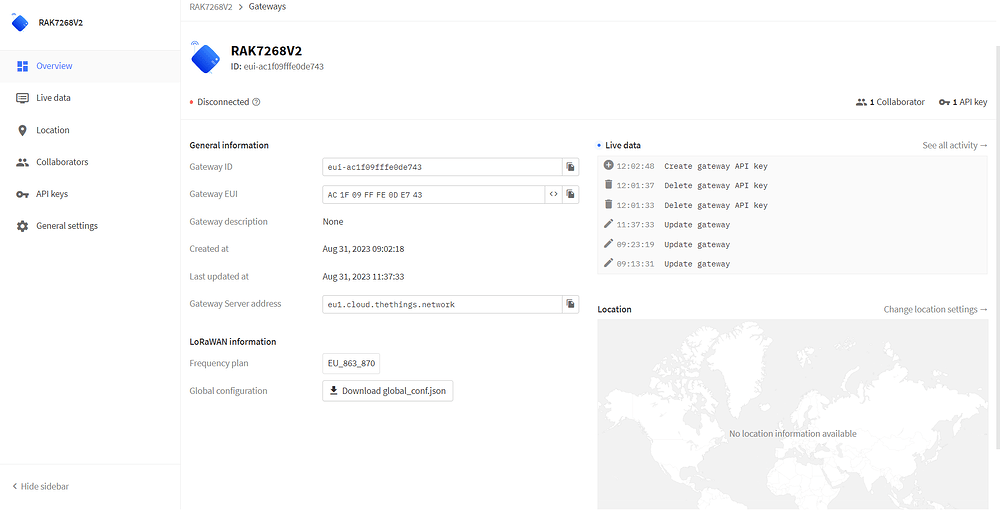This screenshot has height=524, width=1000.
Task: Click the Created at date value
Action: [363, 249]
